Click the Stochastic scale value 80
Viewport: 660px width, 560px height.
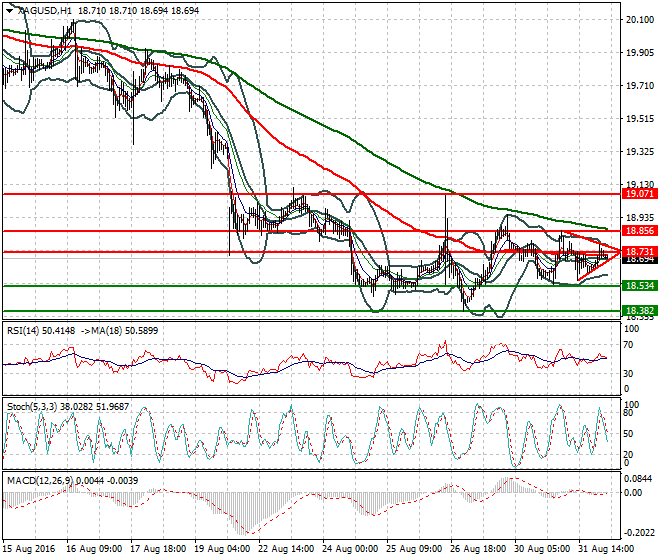(628, 413)
